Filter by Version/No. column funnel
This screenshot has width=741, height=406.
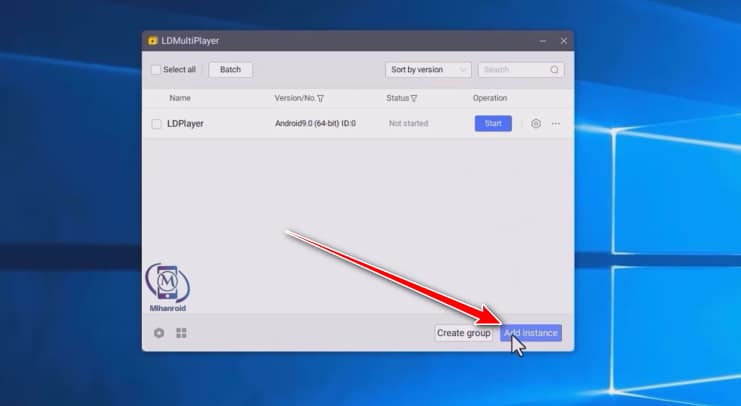[320, 98]
